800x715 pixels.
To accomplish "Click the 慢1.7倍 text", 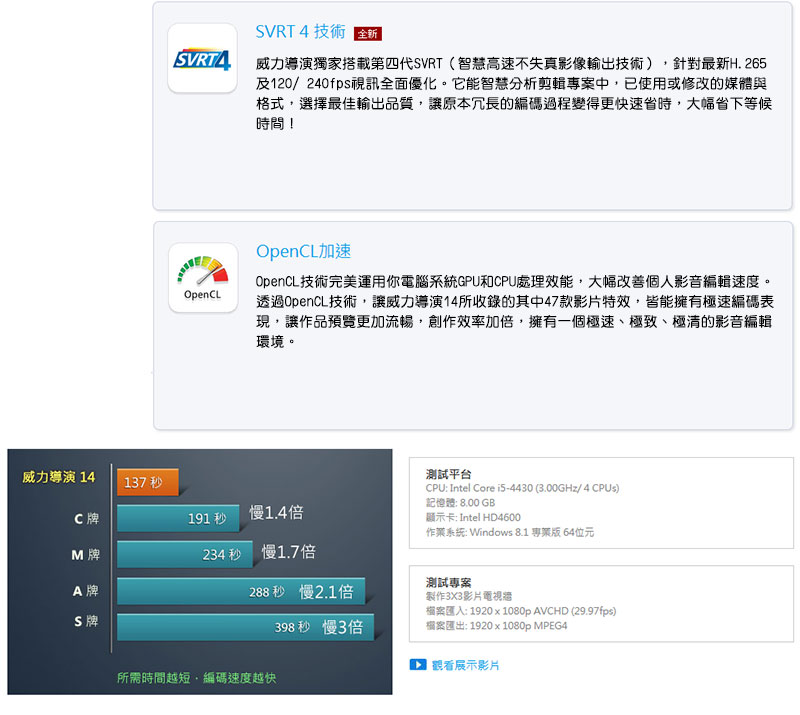I will (289, 552).
